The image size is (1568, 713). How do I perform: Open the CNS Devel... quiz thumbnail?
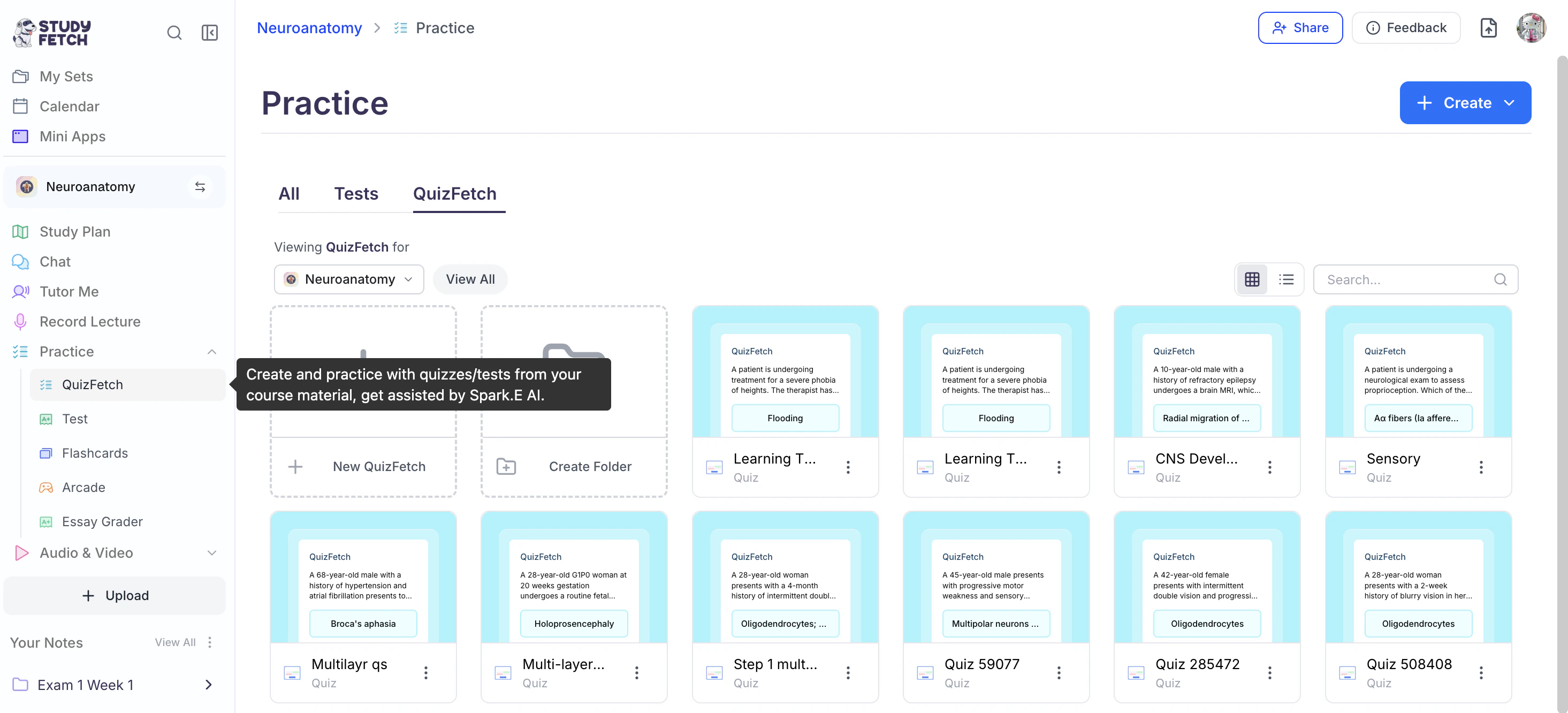1206,371
